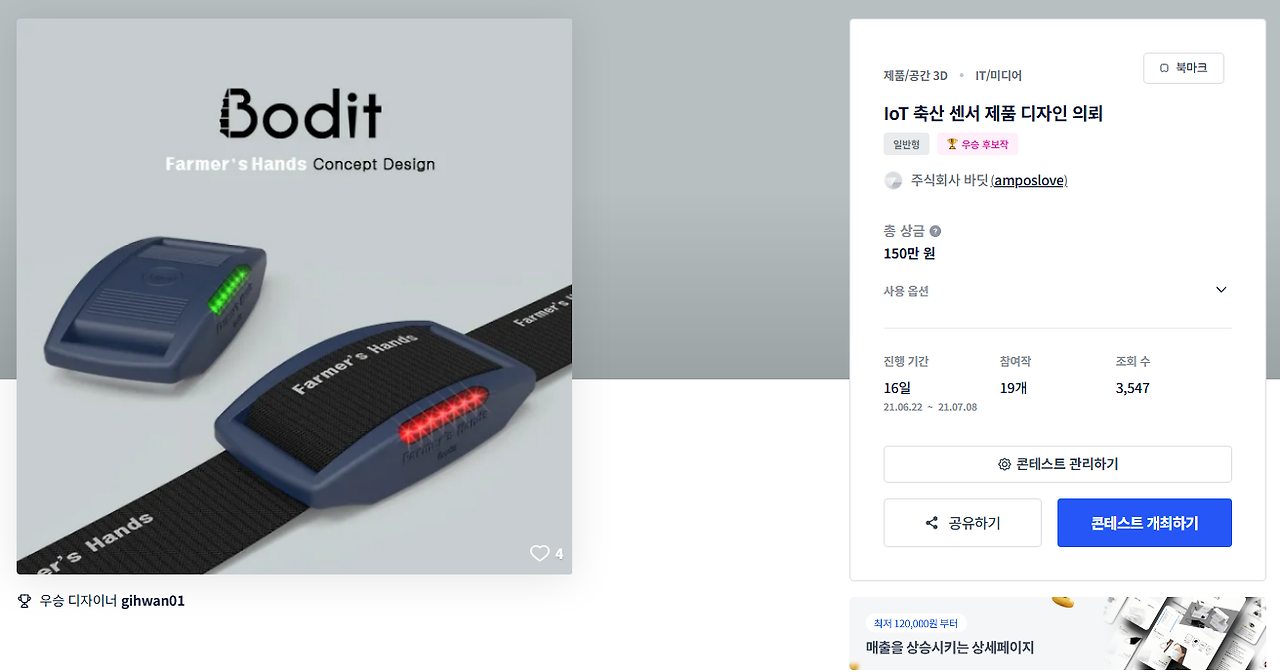Open the amposlove profile link
This screenshot has width=1280, height=672.
click(1029, 181)
